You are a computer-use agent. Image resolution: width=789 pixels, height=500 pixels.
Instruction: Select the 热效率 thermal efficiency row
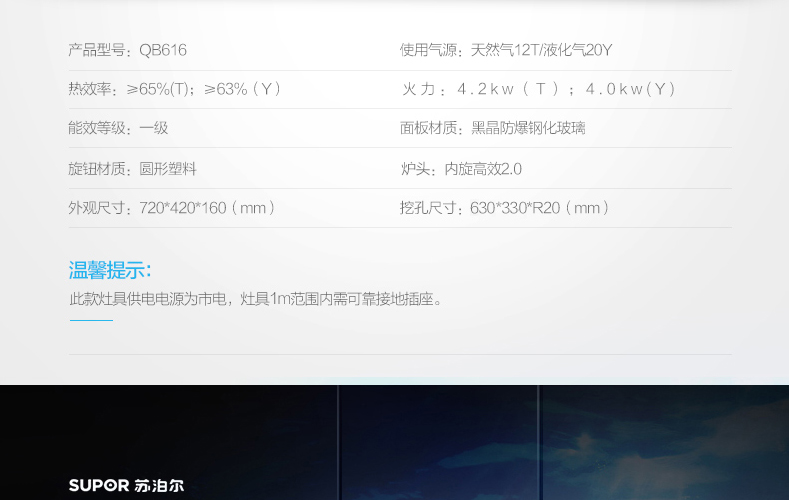click(175, 89)
